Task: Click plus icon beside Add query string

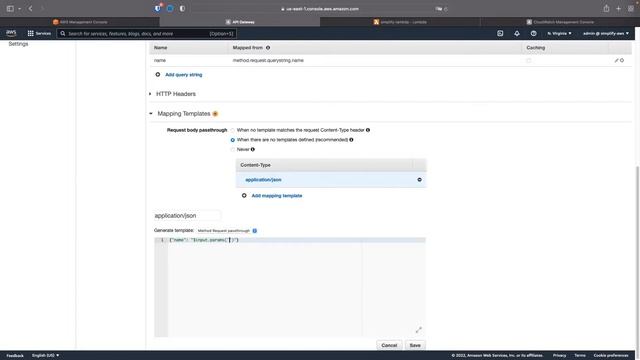Action: [158, 75]
